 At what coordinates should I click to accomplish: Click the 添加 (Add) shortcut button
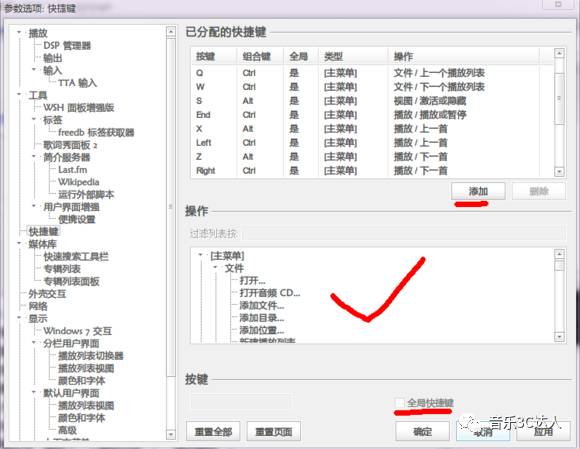tap(478, 191)
